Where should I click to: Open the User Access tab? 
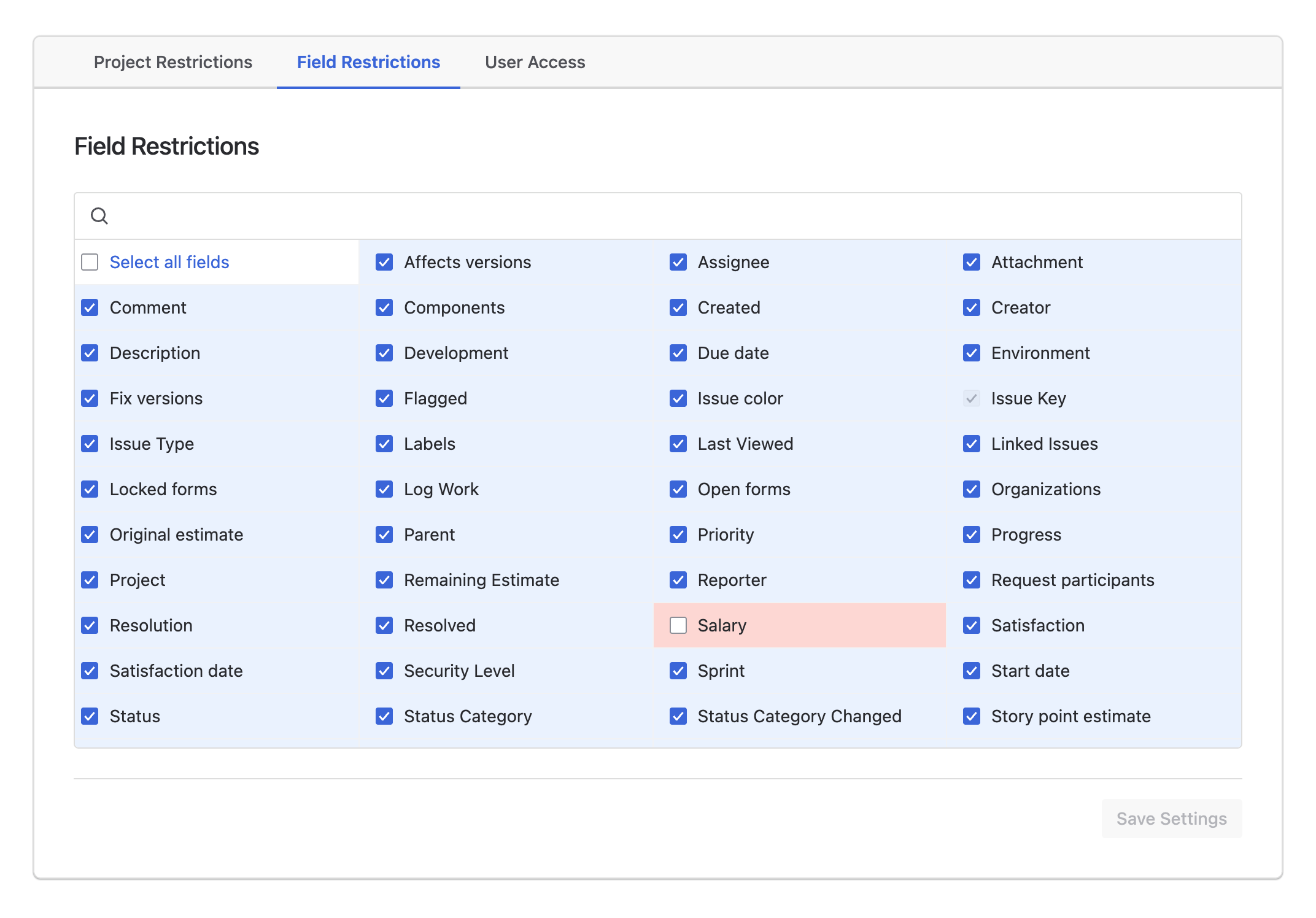535,62
